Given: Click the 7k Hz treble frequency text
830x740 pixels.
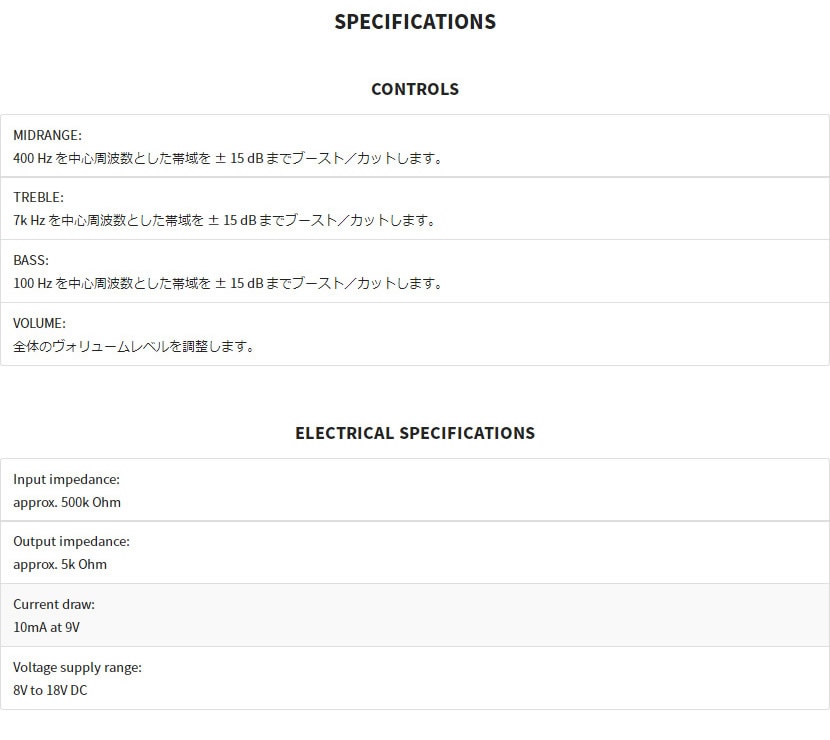Looking at the screenshot, I should [29, 221].
